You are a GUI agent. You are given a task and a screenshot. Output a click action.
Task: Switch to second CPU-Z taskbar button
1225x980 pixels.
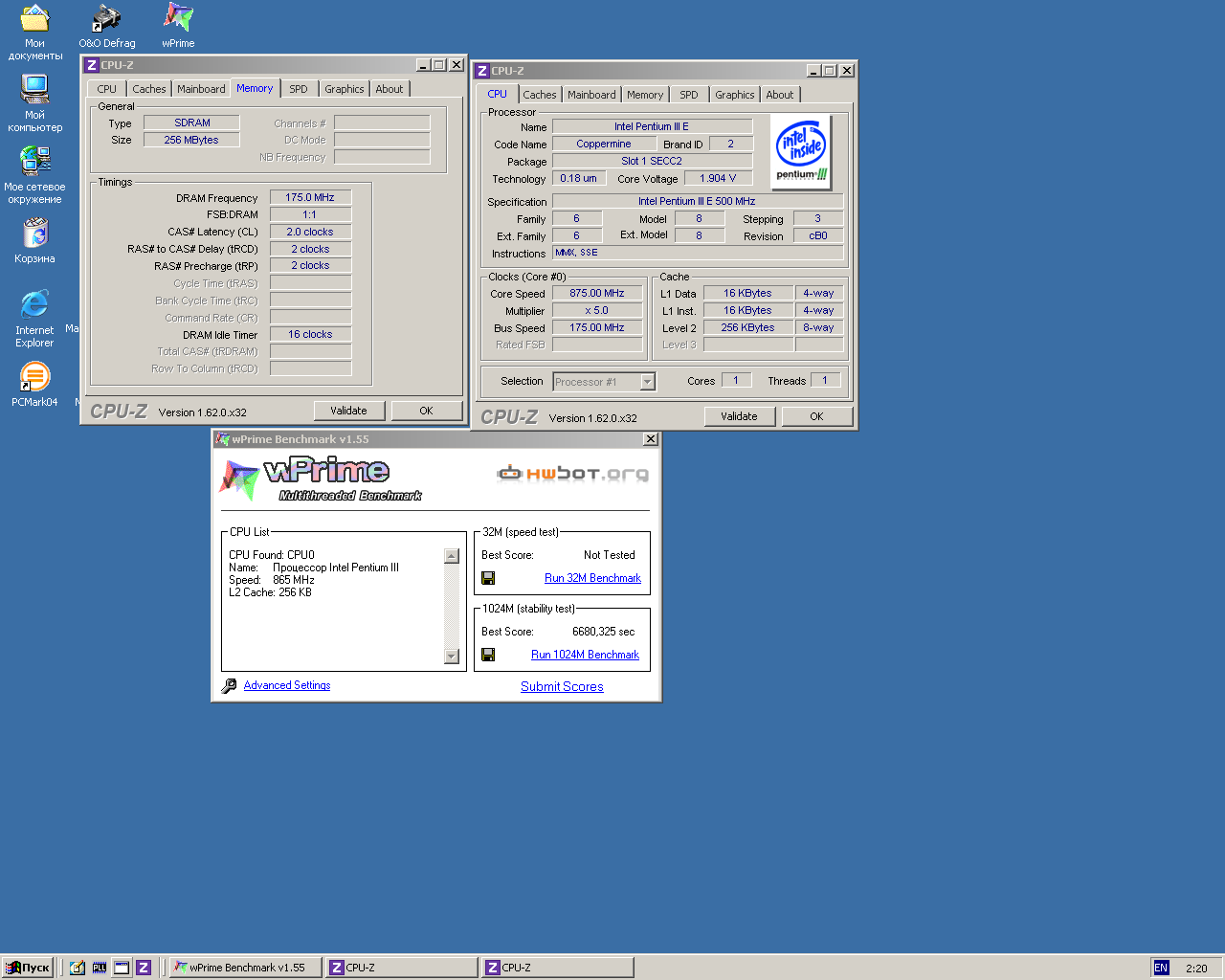[557, 968]
